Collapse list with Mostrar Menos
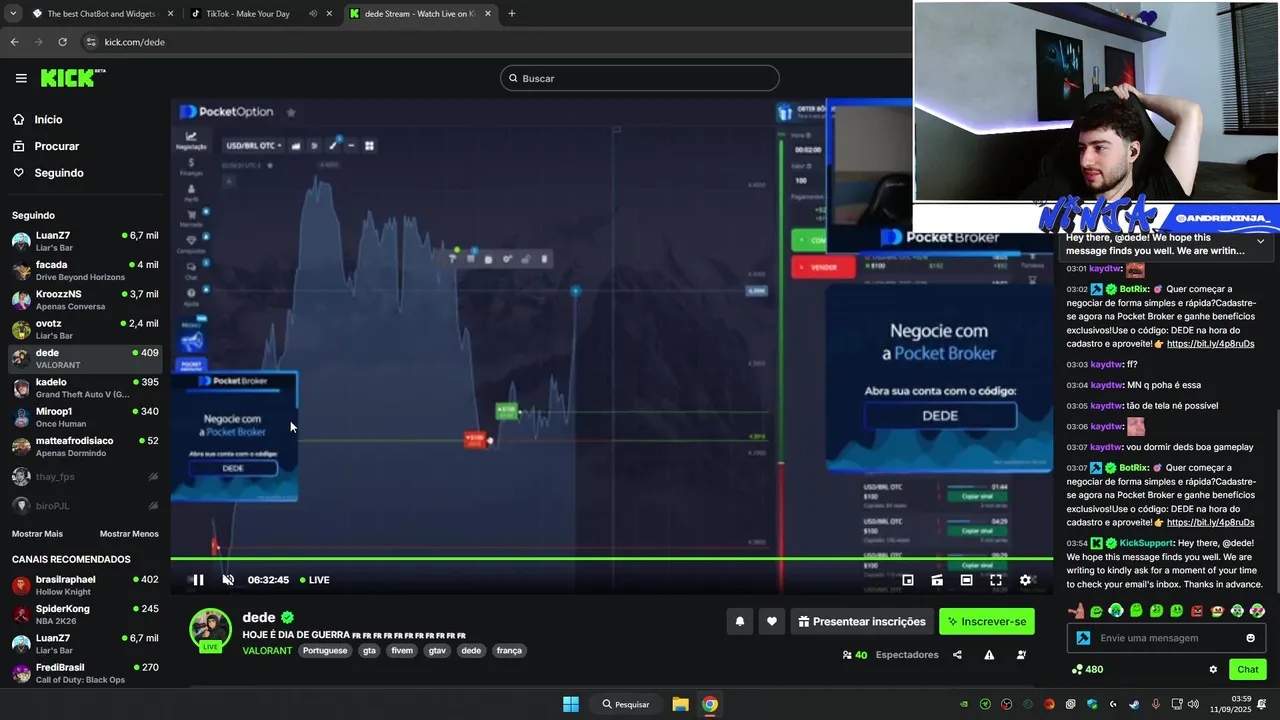Screen dimensions: 1280x720 coord(129,534)
